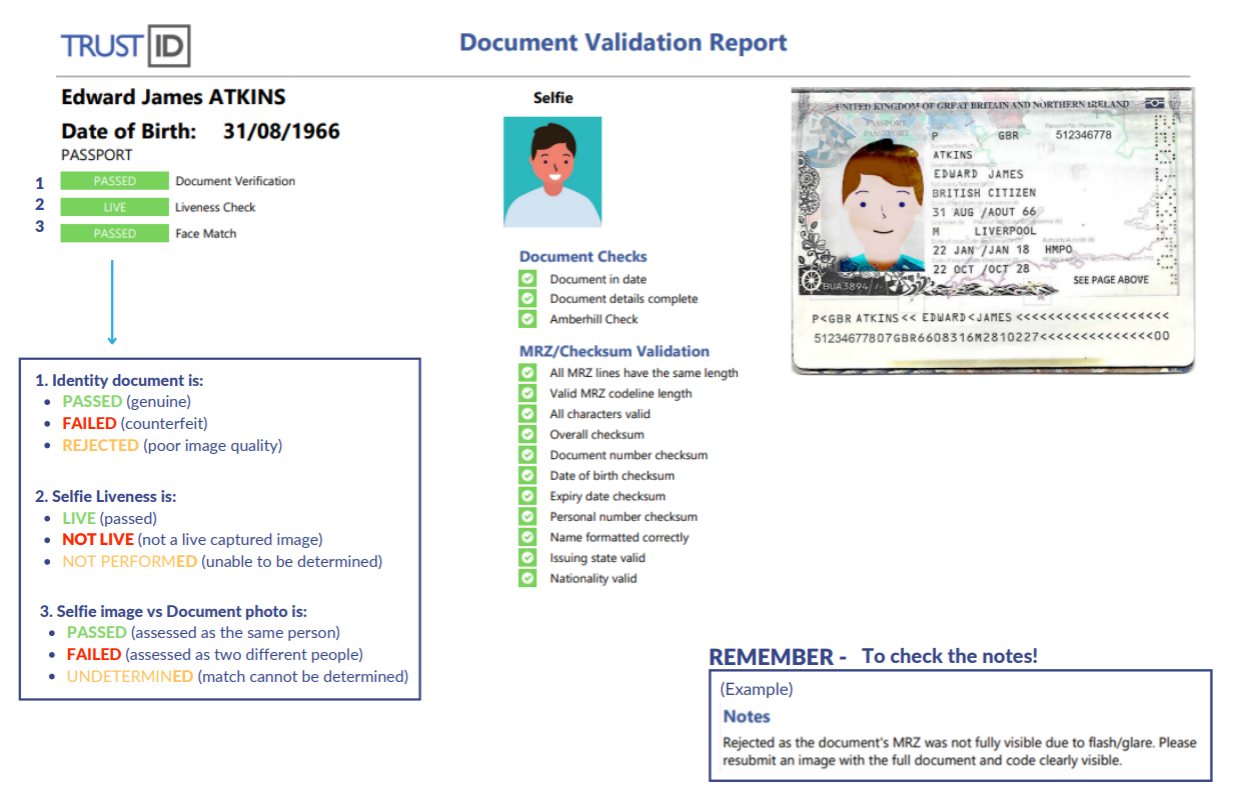Click the PASSED Face Match badge

click(x=114, y=233)
